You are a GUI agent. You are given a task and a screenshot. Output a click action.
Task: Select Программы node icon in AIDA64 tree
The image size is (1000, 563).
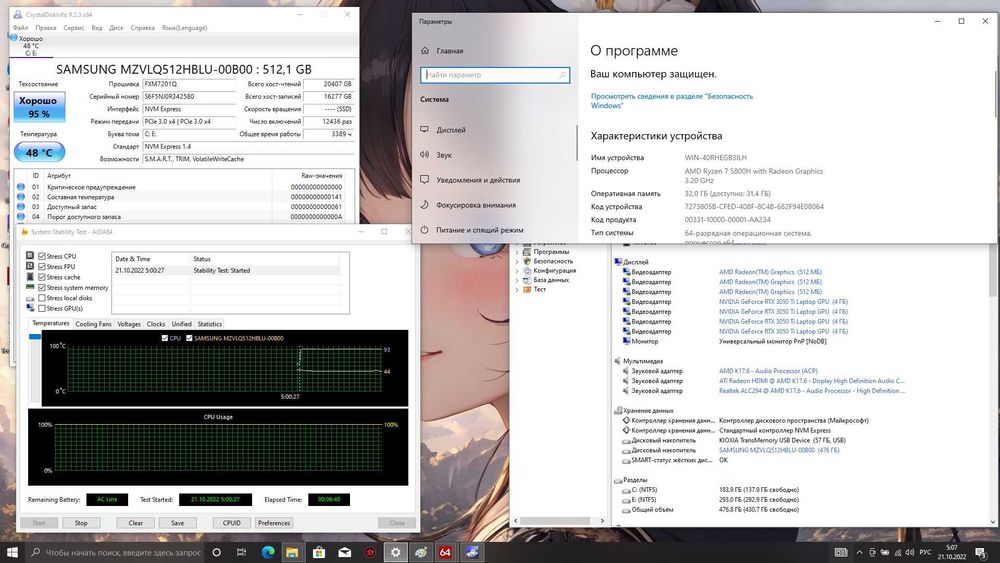tap(527, 252)
